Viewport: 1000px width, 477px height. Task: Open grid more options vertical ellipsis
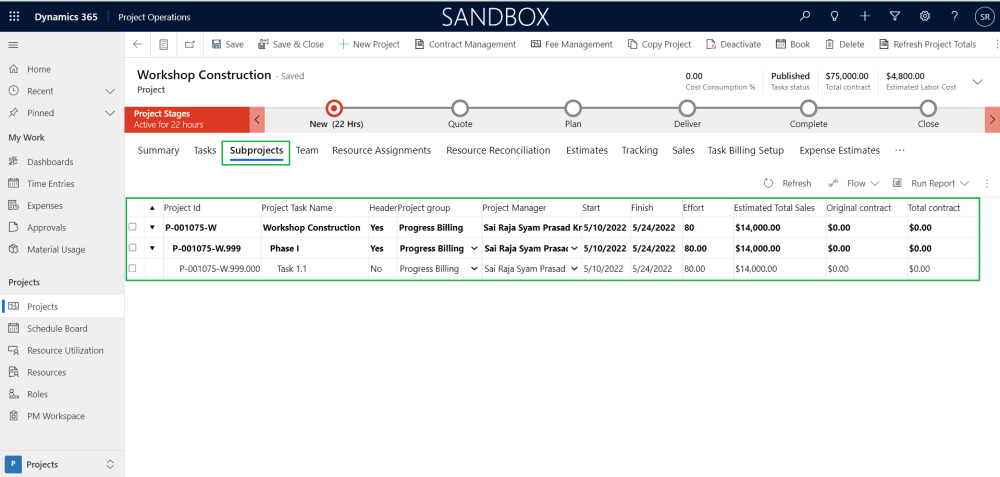pos(987,183)
